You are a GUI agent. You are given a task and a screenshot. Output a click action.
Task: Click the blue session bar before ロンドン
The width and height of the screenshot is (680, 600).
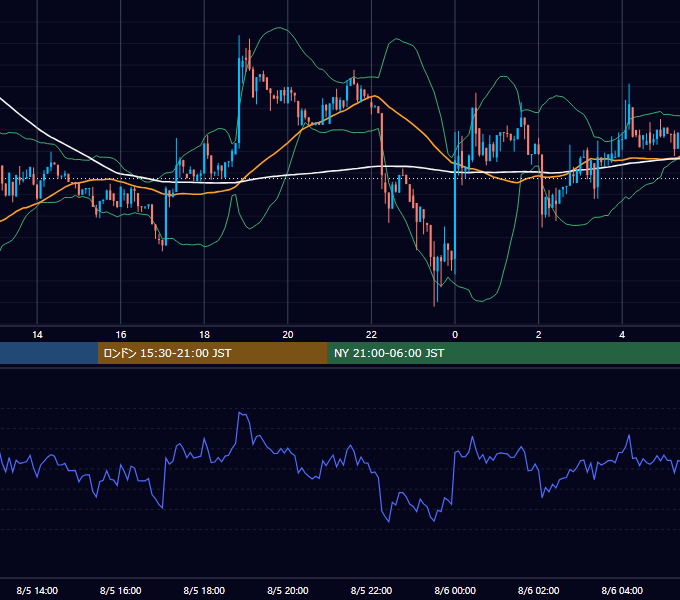pyautogui.click(x=49, y=353)
